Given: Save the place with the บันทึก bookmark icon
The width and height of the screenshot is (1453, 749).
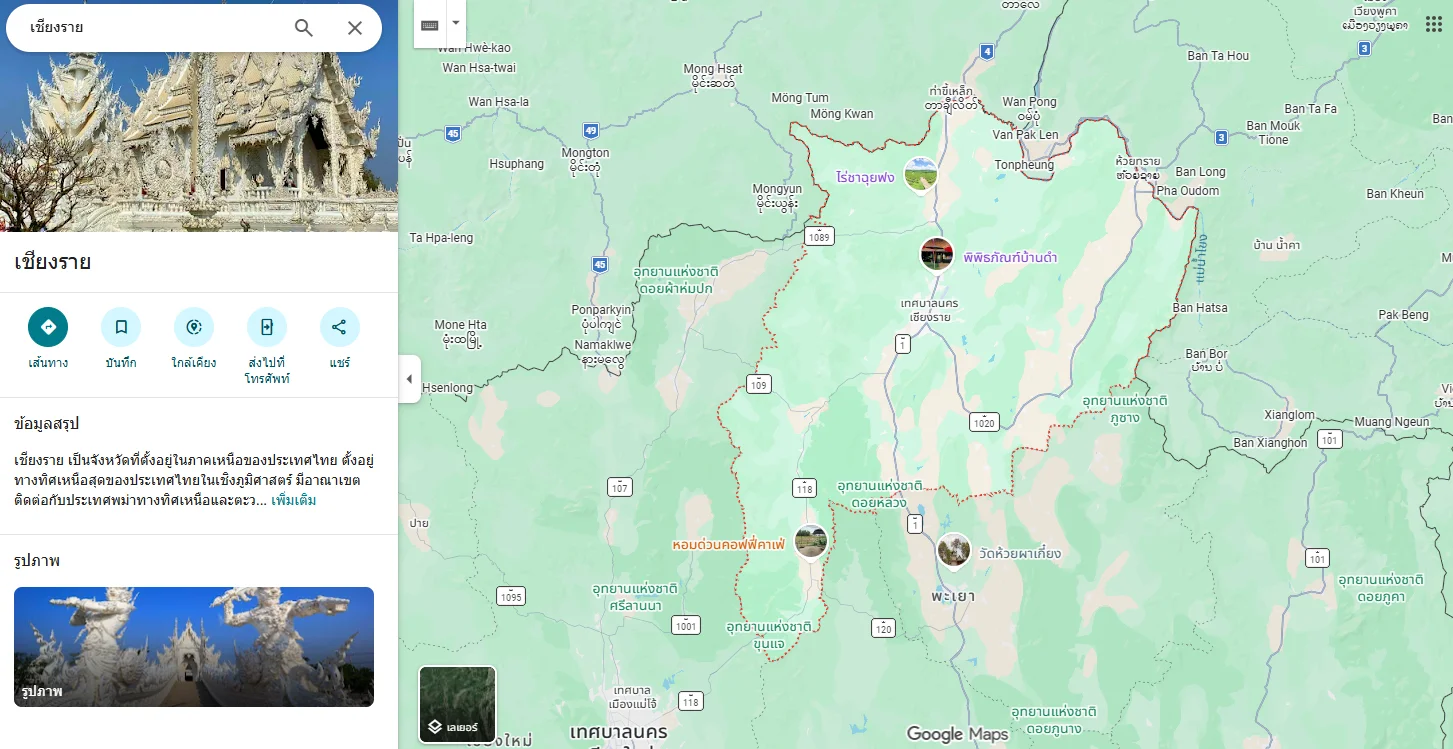Looking at the screenshot, I should pos(121,327).
